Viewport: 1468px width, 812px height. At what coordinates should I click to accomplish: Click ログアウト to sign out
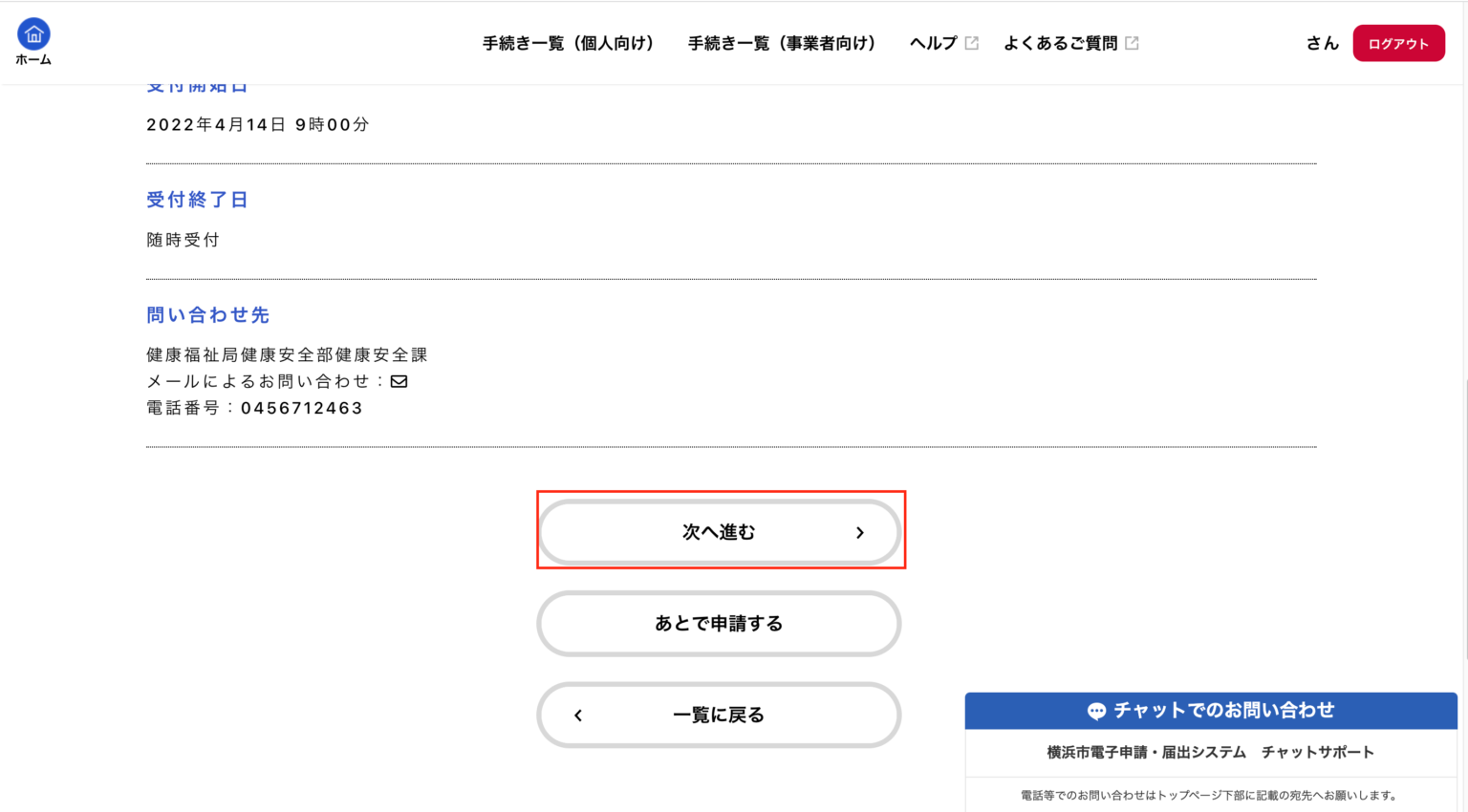[x=1398, y=43]
